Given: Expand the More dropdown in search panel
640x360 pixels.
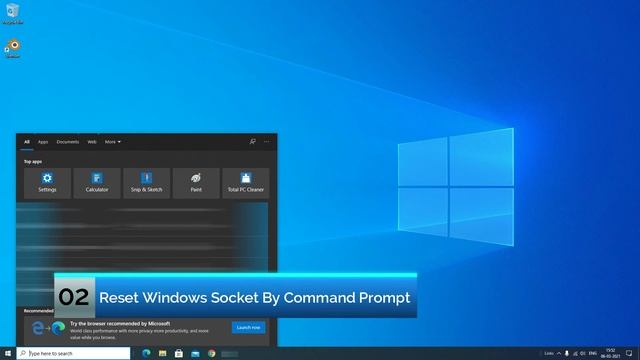Looking at the screenshot, I should coord(113,142).
